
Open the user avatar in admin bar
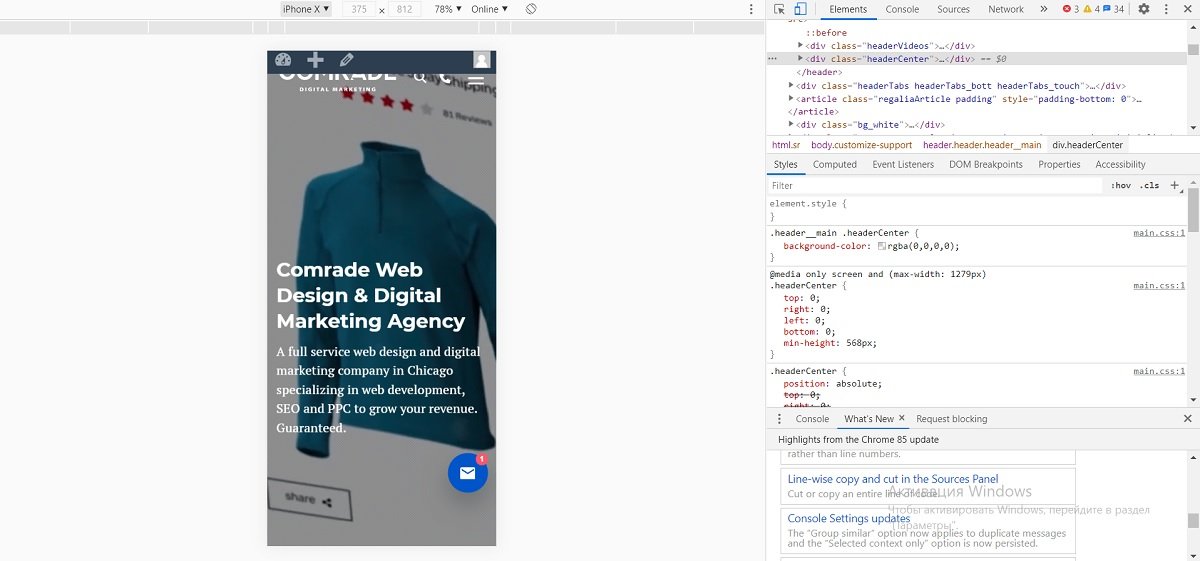pos(482,60)
